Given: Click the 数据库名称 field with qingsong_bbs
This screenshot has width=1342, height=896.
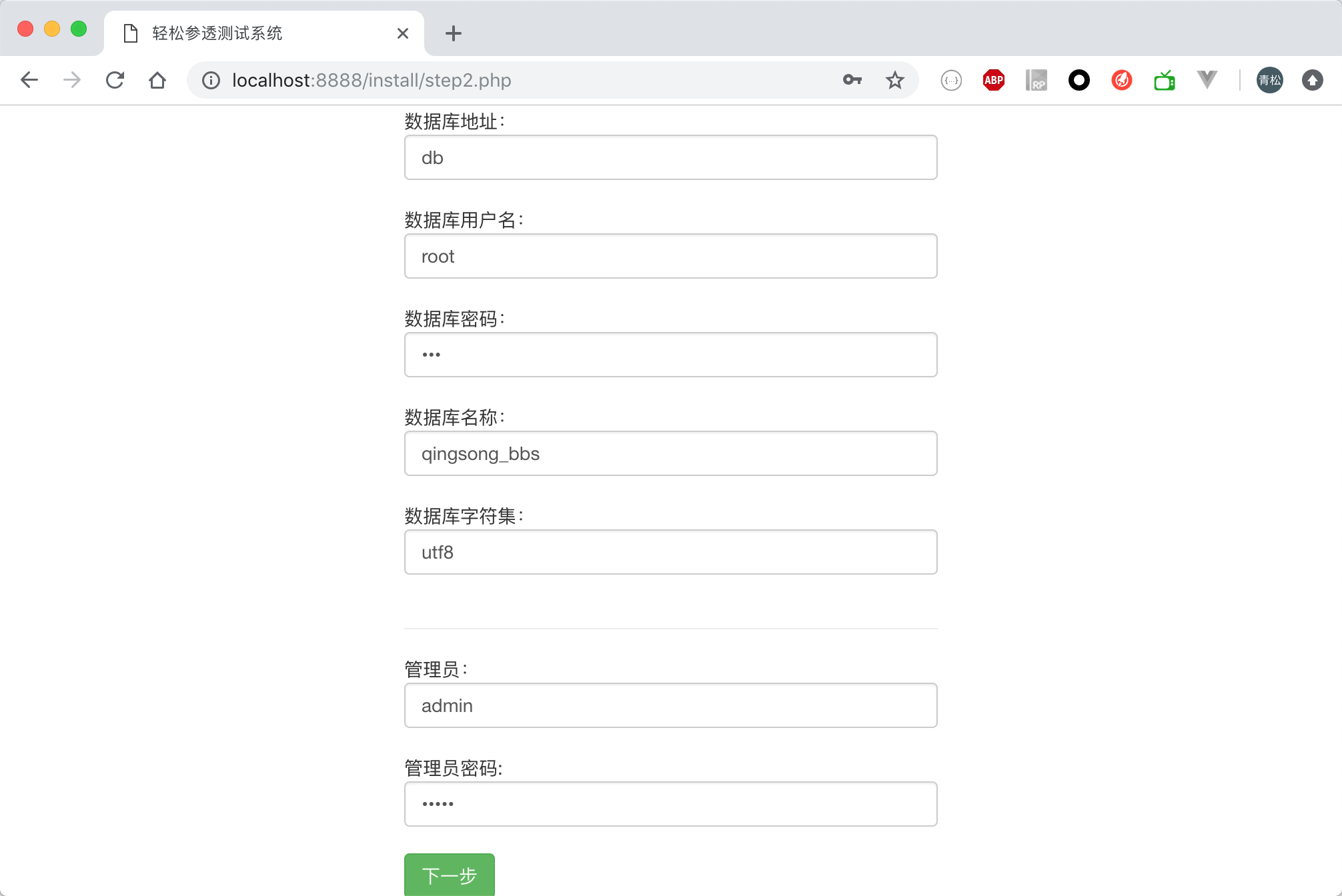Looking at the screenshot, I should [670, 453].
